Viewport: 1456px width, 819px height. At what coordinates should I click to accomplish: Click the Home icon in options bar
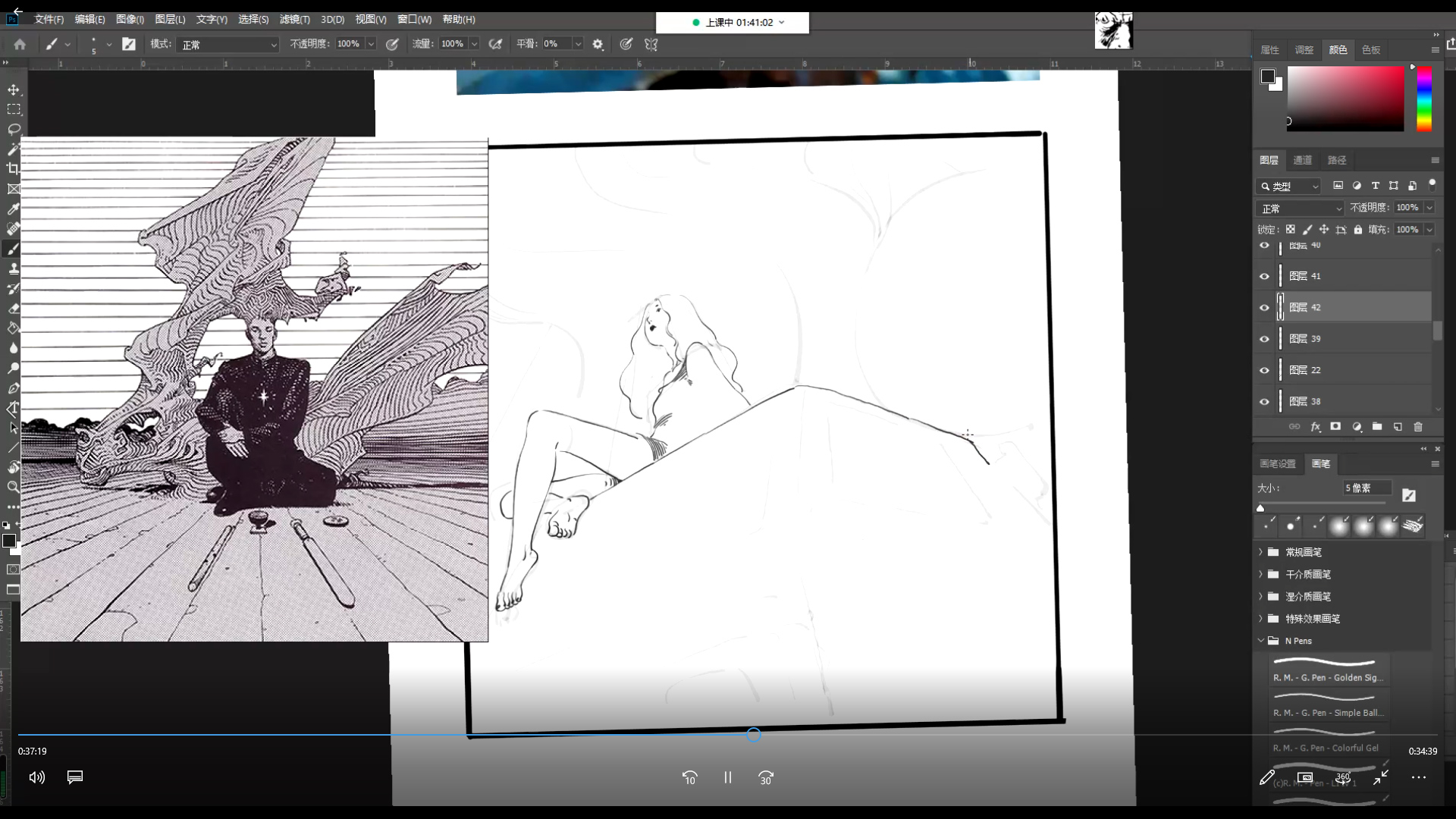coord(20,44)
